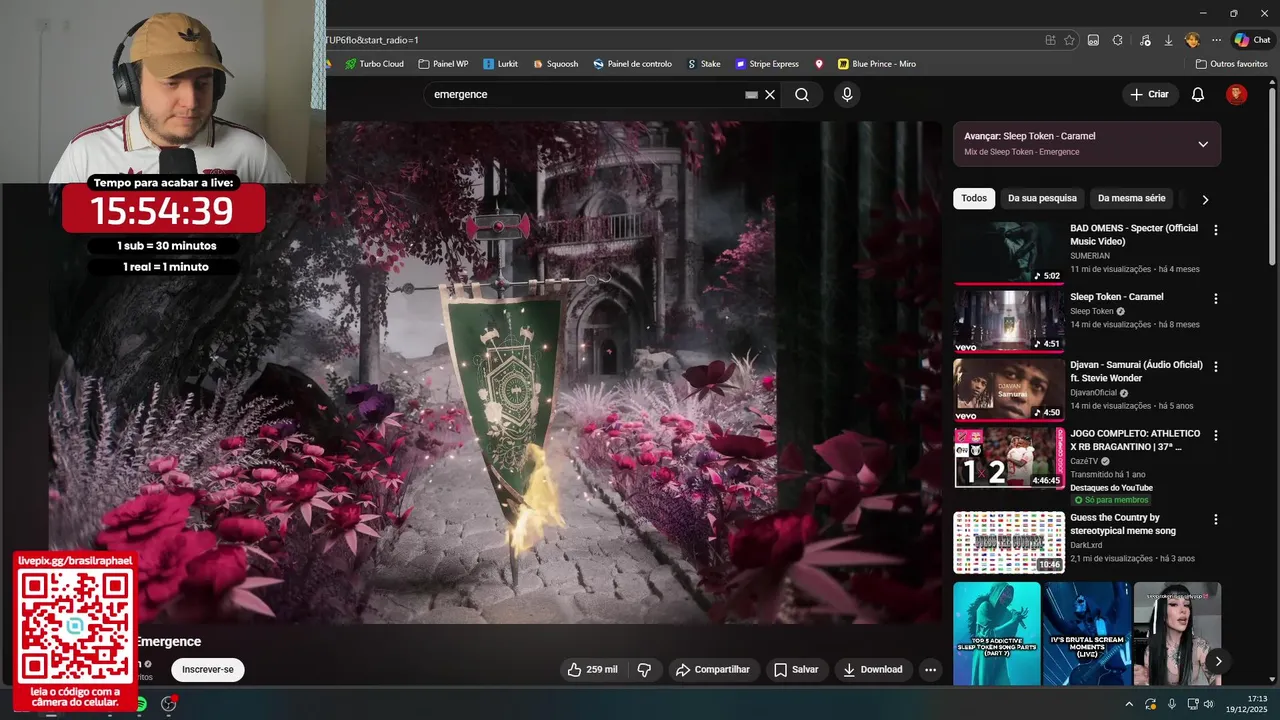Open YouTube notifications bell
The height and width of the screenshot is (720, 1280).
click(1198, 95)
